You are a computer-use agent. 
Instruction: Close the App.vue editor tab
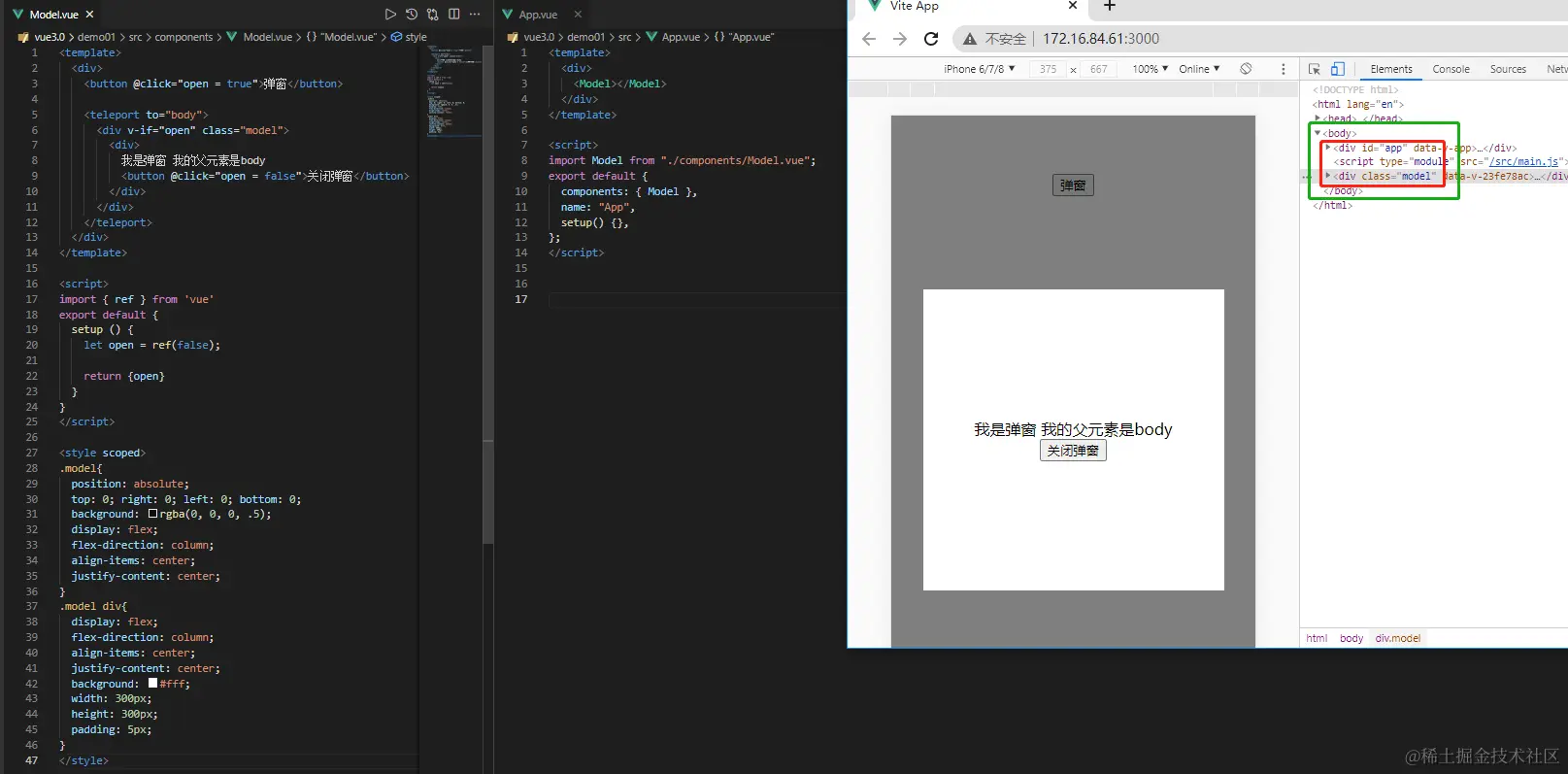(578, 15)
